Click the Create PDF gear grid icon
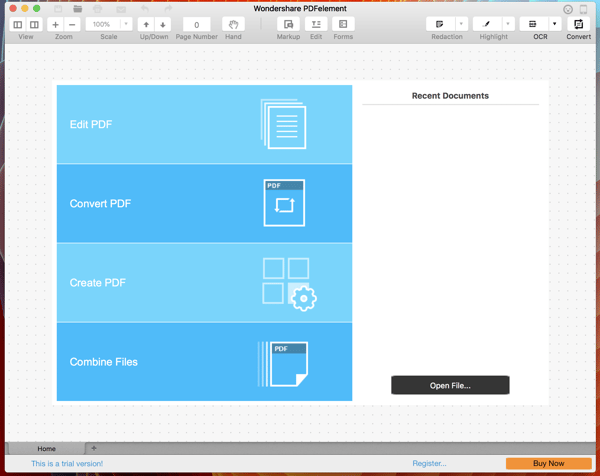 coord(290,284)
